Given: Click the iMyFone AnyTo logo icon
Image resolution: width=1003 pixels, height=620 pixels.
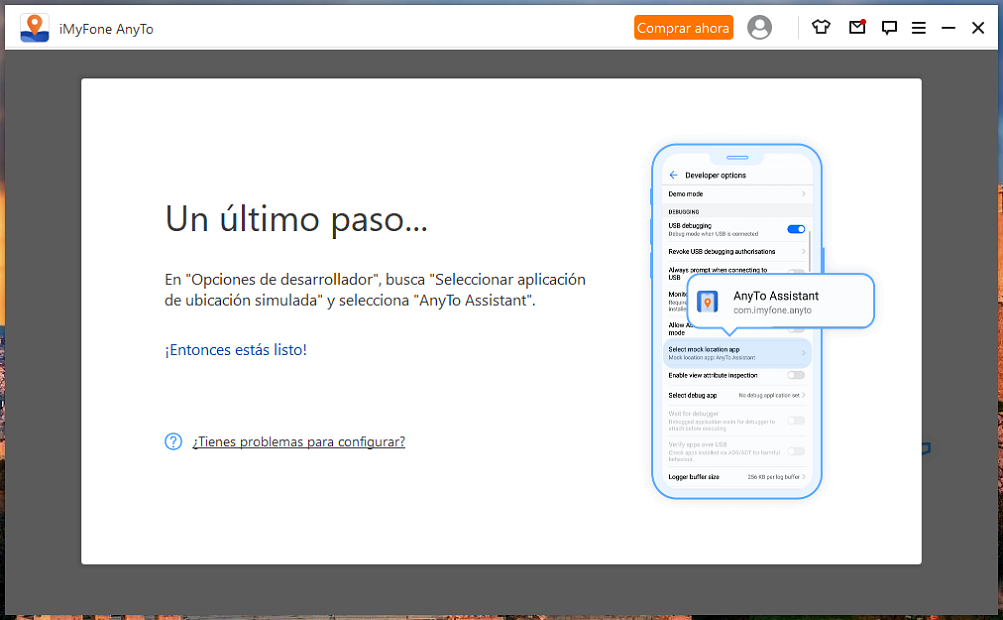Looking at the screenshot, I should tap(35, 28).
